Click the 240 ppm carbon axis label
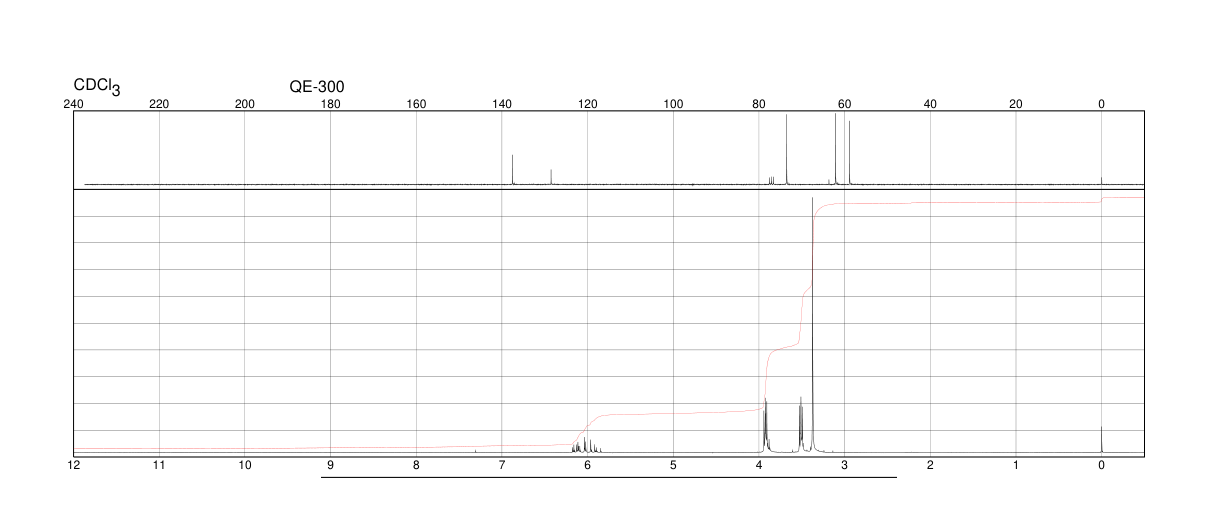Image resolution: width=1224 pixels, height=528 pixels. pyautogui.click(x=73, y=104)
